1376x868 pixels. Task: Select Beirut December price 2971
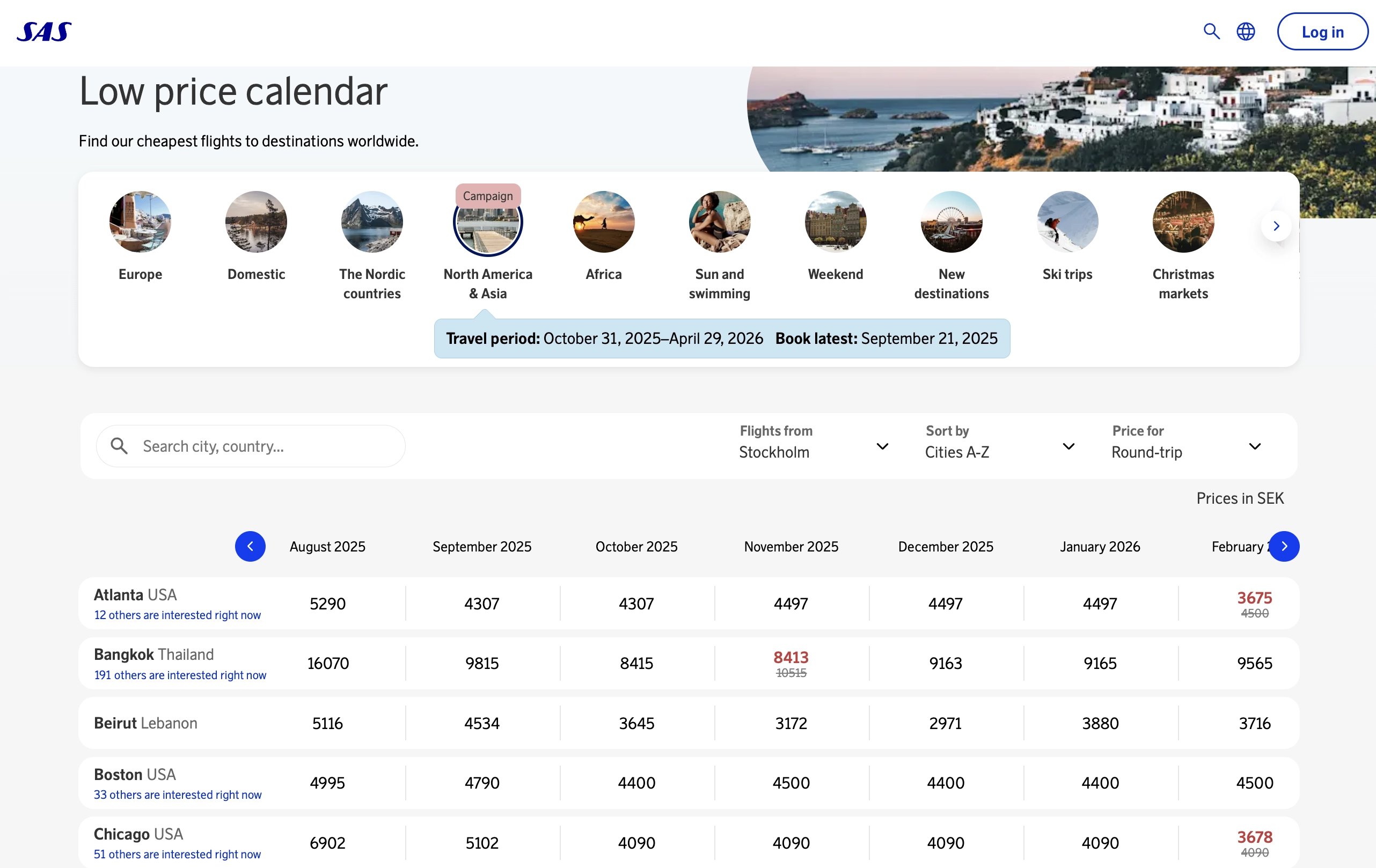[945, 724]
